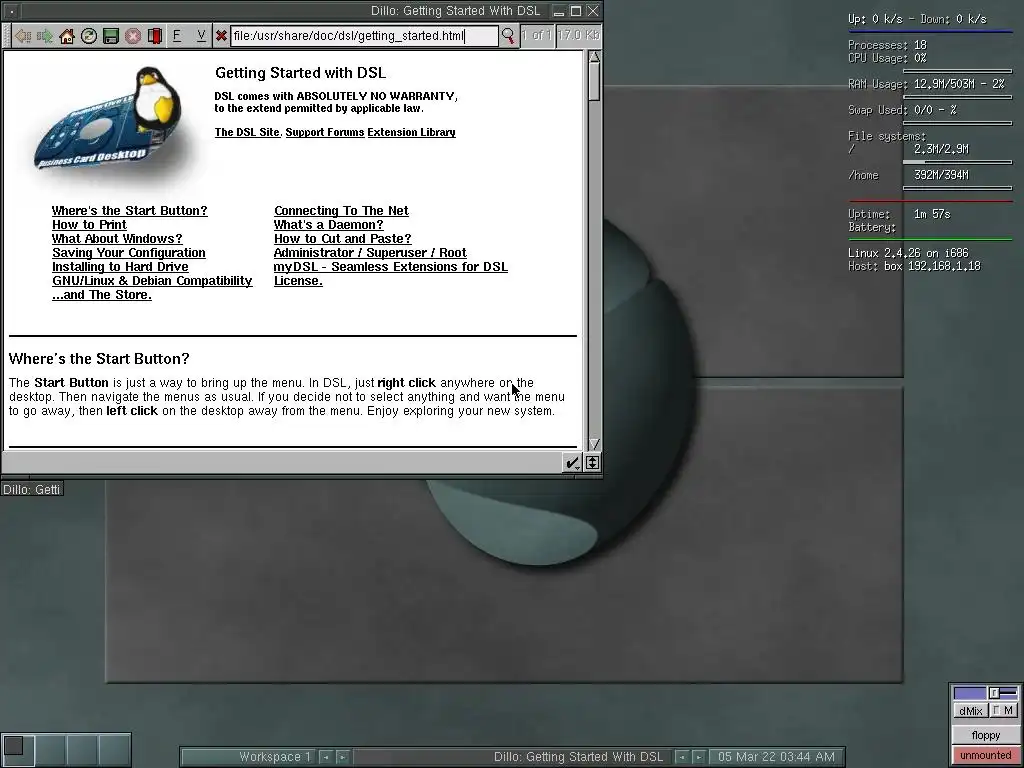Open How to Cut and Paste? link
1024x768 pixels.
pos(343,238)
